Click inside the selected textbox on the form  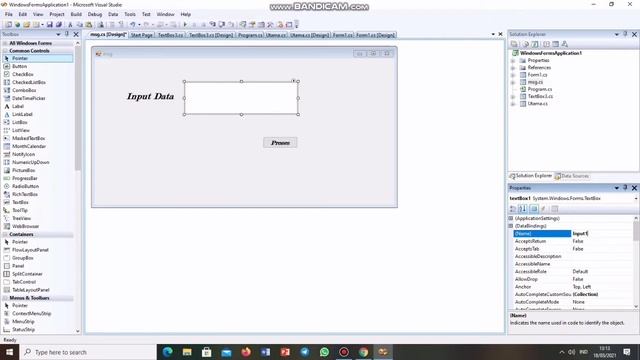click(x=241, y=98)
